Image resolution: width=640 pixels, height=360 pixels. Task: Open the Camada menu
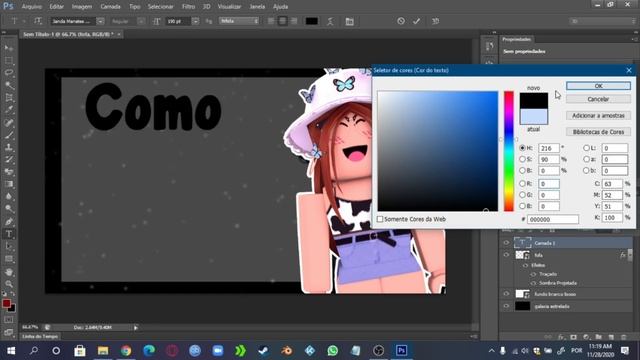pos(110,7)
